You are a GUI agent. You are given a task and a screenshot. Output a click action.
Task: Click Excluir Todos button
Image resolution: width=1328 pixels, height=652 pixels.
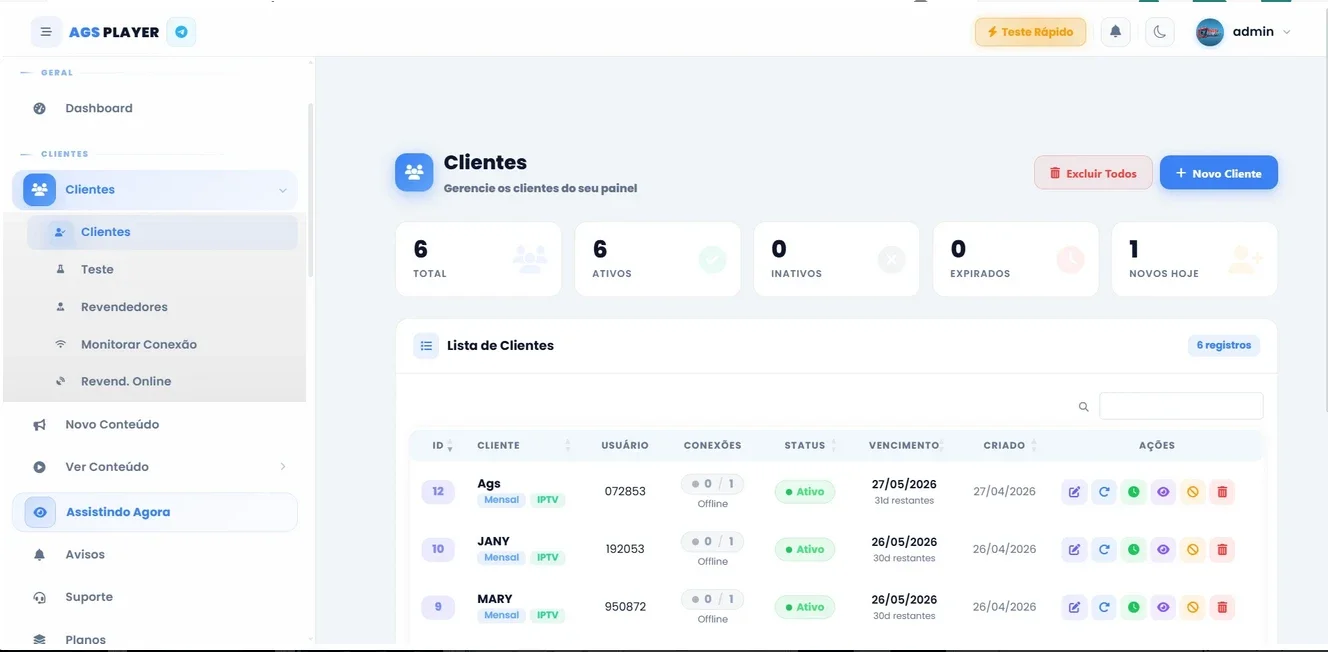click(1093, 173)
